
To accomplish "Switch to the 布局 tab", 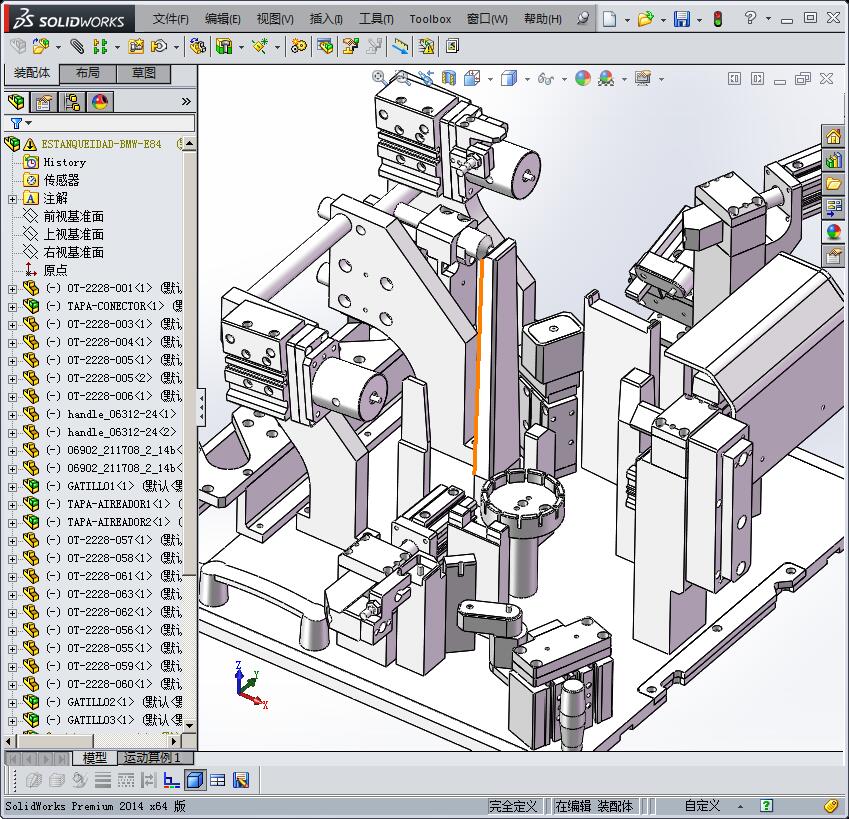I will pos(87,73).
